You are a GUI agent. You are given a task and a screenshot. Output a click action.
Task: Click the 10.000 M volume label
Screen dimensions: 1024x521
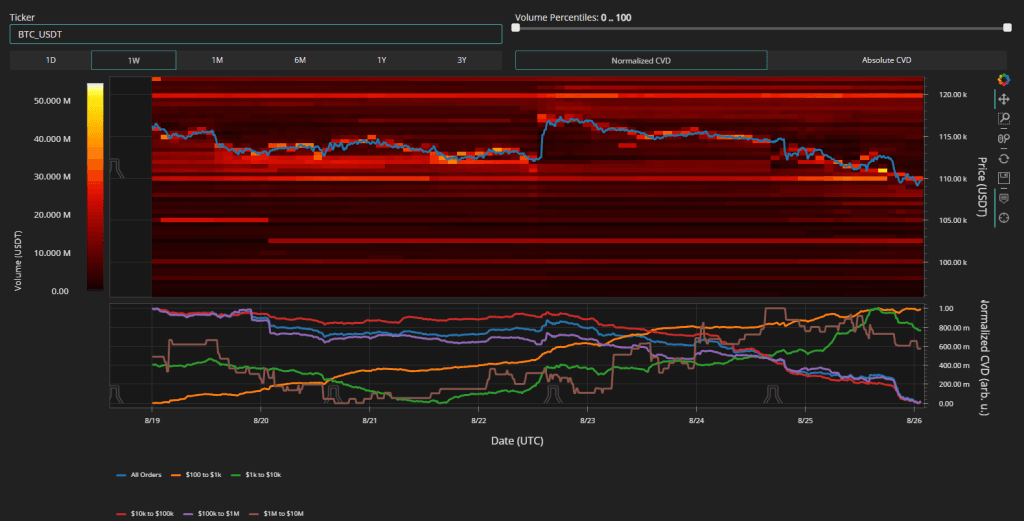[x=52, y=253]
